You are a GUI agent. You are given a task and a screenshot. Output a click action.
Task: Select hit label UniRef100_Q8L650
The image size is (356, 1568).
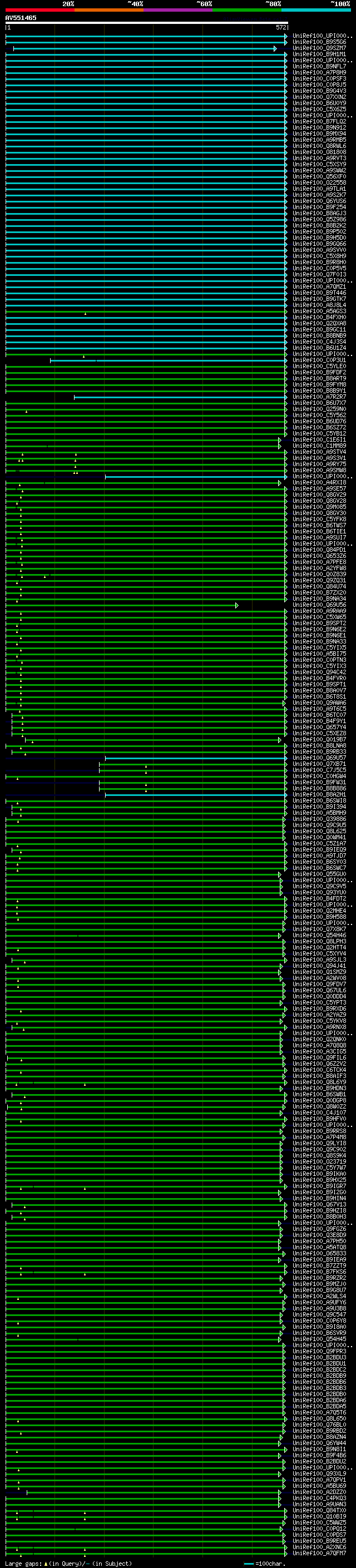coord(319,1419)
